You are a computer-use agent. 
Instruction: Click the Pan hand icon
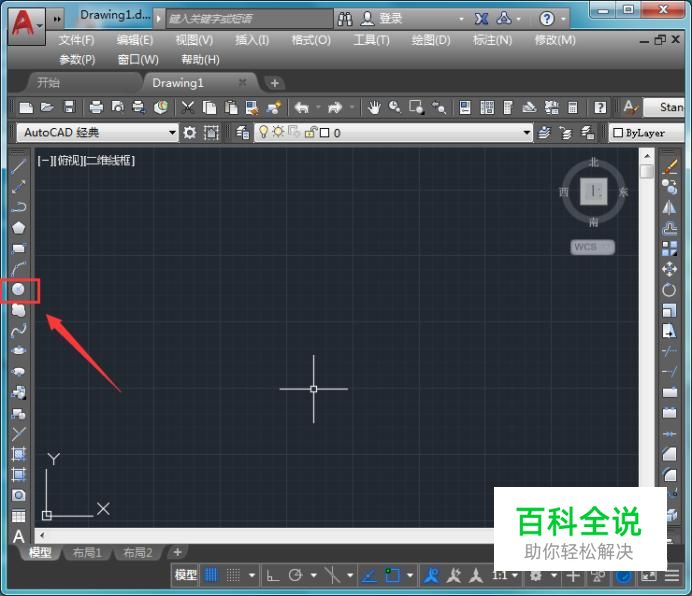374,107
